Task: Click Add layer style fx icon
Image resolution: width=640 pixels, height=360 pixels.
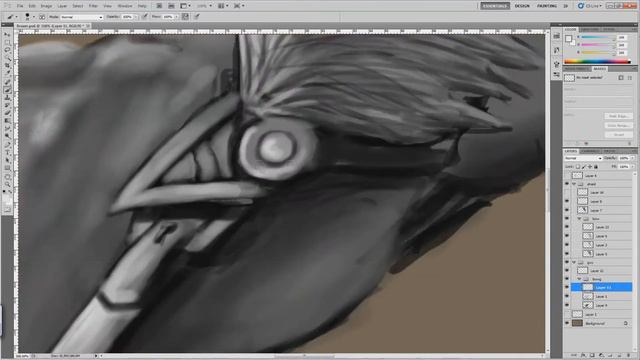Action: pyautogui.click(x=583, y=356)
